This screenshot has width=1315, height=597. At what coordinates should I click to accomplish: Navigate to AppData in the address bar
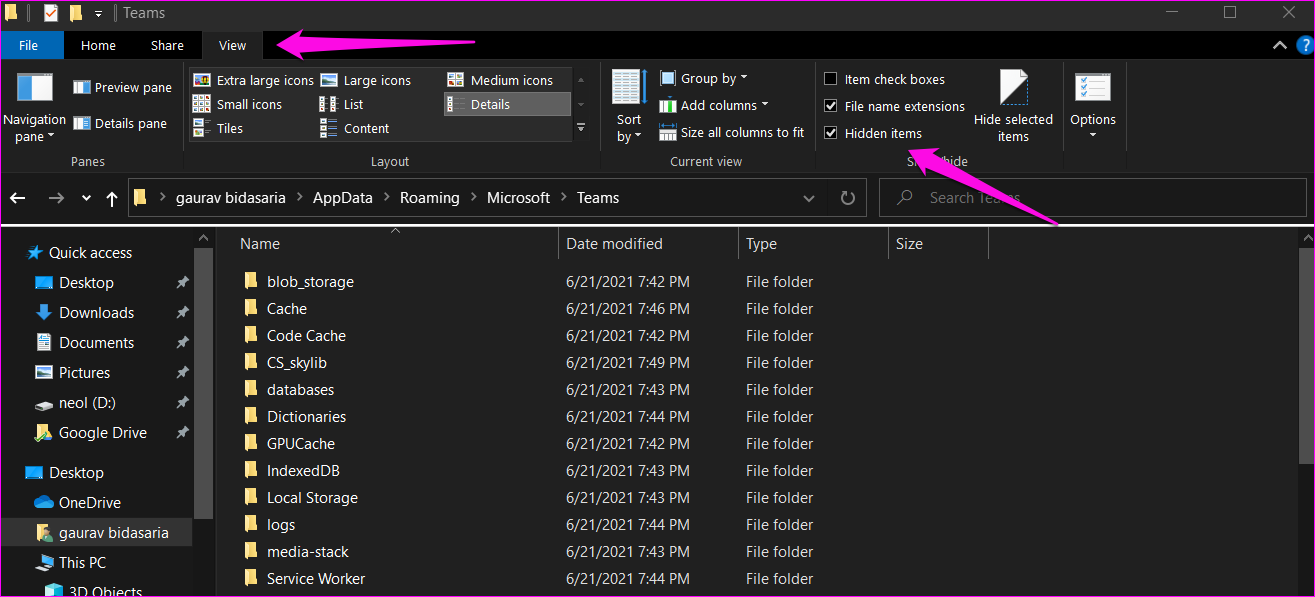[343, 198]
